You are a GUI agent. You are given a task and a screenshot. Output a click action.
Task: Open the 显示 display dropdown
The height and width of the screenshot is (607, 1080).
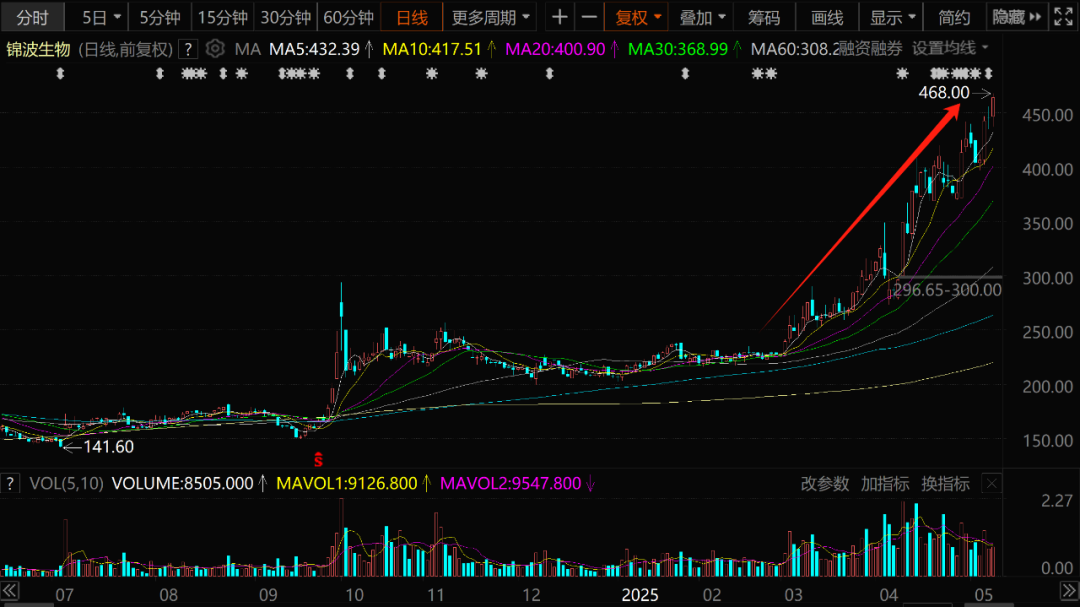pos(891,17)
